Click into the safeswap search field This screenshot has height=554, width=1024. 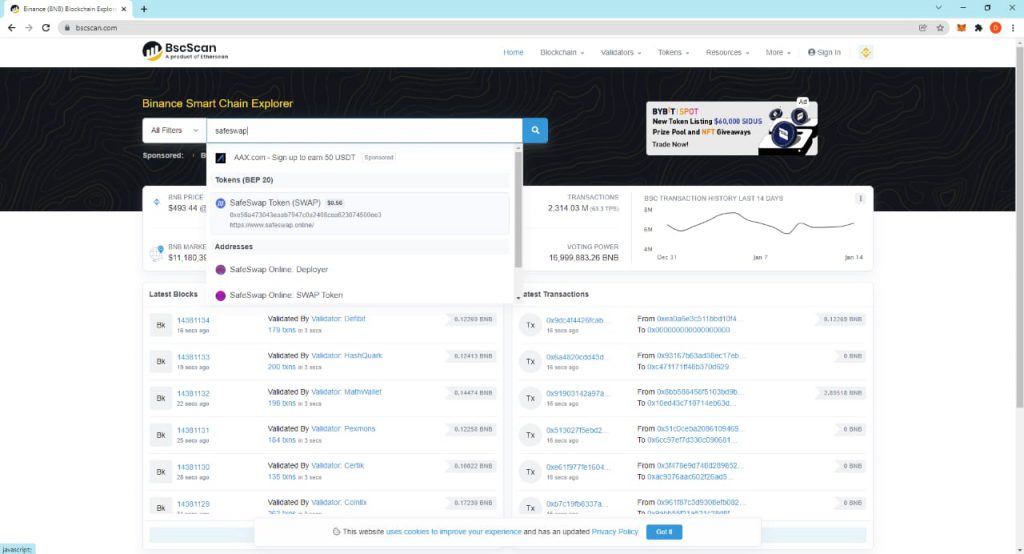coord(364,130)
